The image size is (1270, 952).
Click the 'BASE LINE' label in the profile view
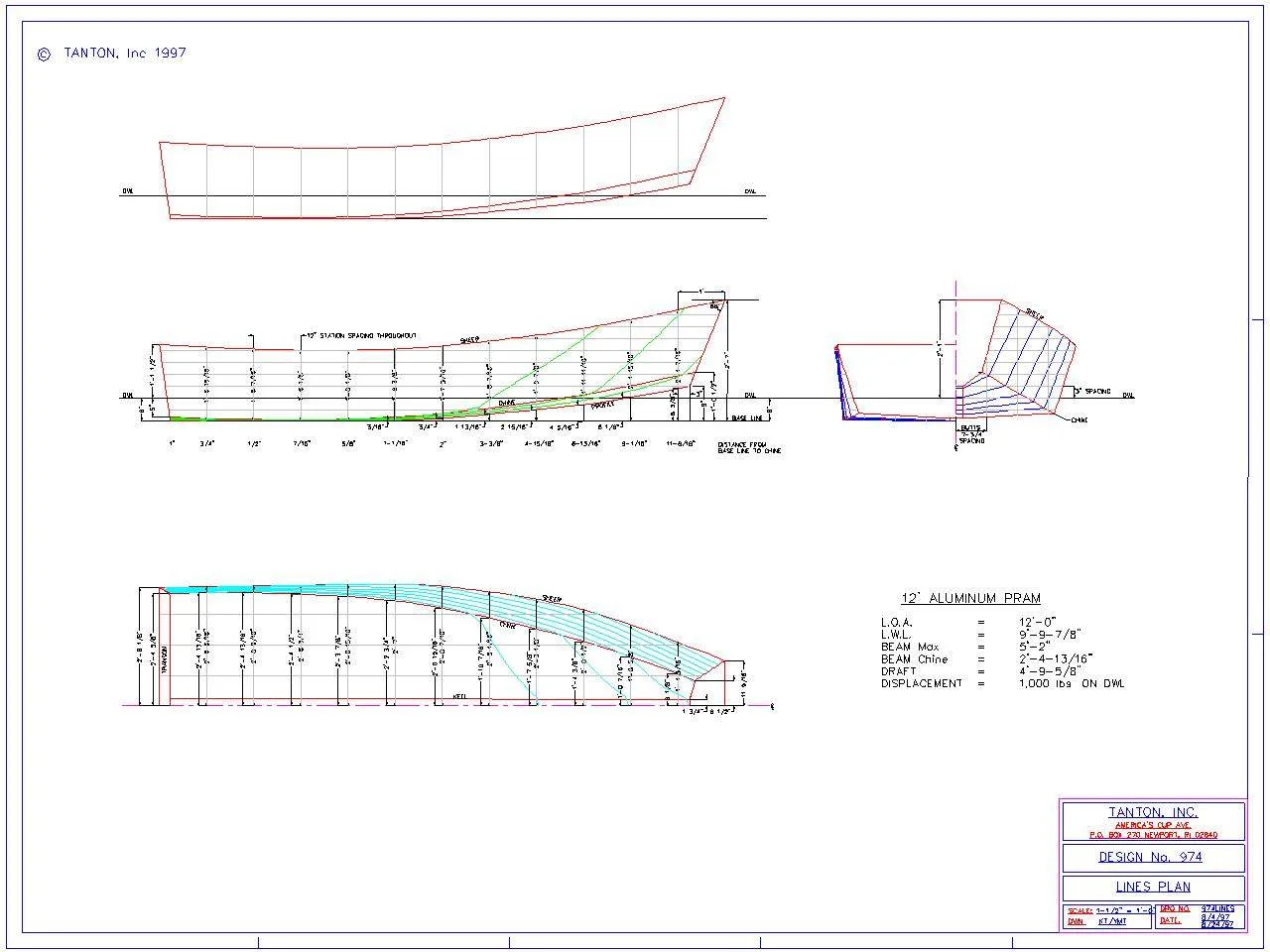(x=747, y=417)
